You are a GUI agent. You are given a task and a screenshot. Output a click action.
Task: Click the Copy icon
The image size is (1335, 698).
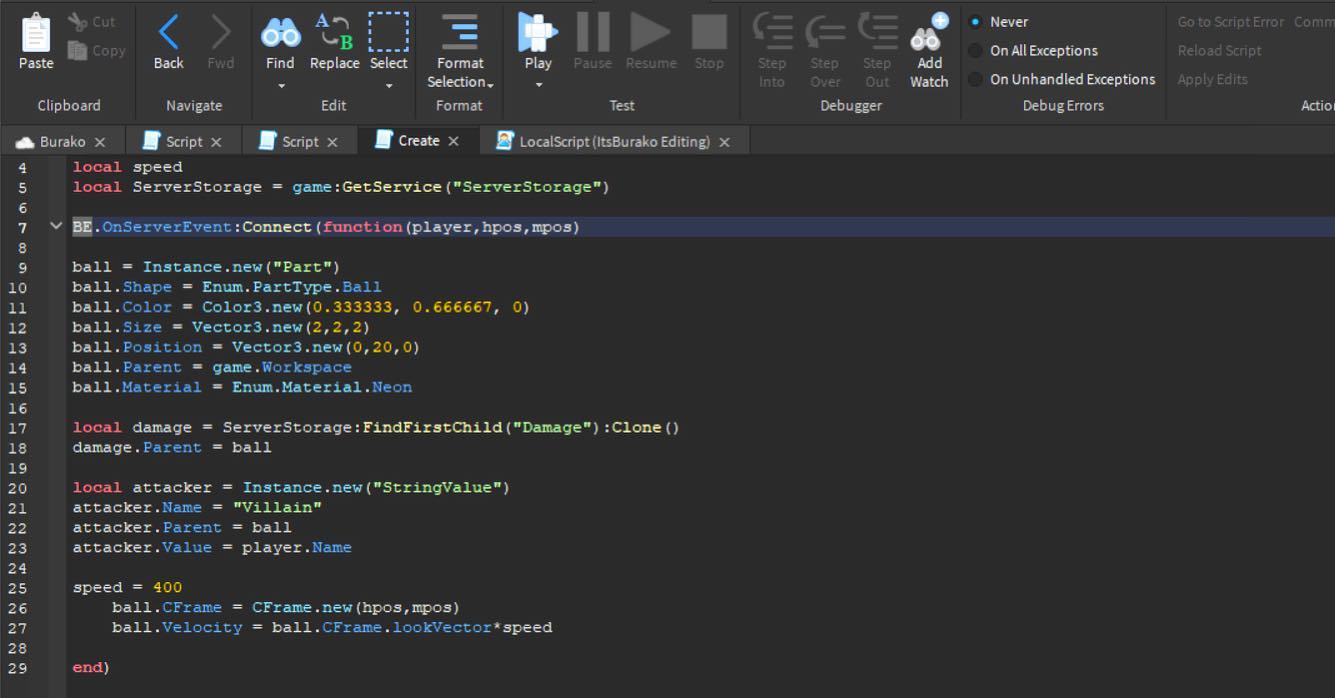[77, 51]
